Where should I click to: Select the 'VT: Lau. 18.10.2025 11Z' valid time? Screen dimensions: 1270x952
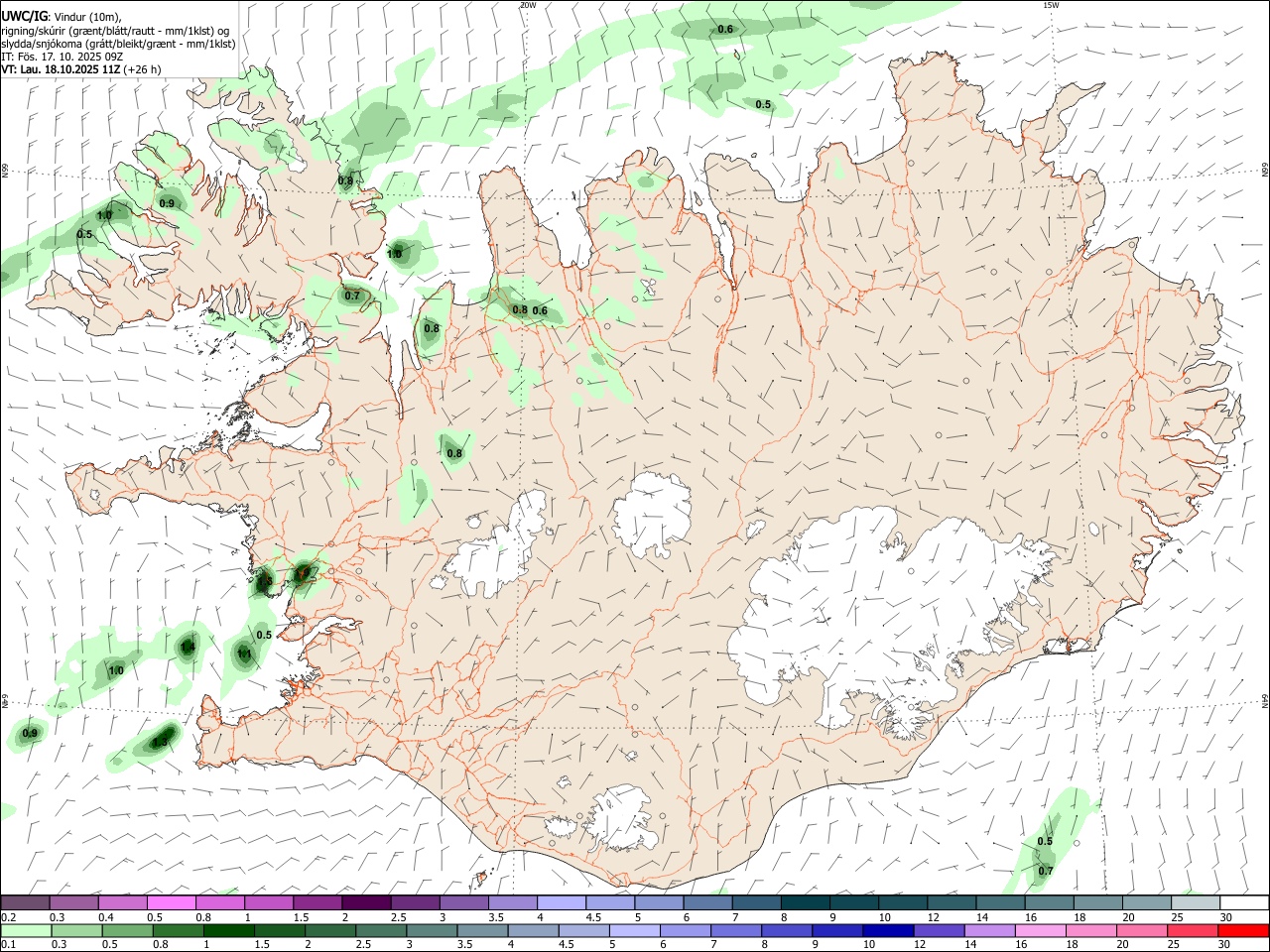click(x=61, y=69)
